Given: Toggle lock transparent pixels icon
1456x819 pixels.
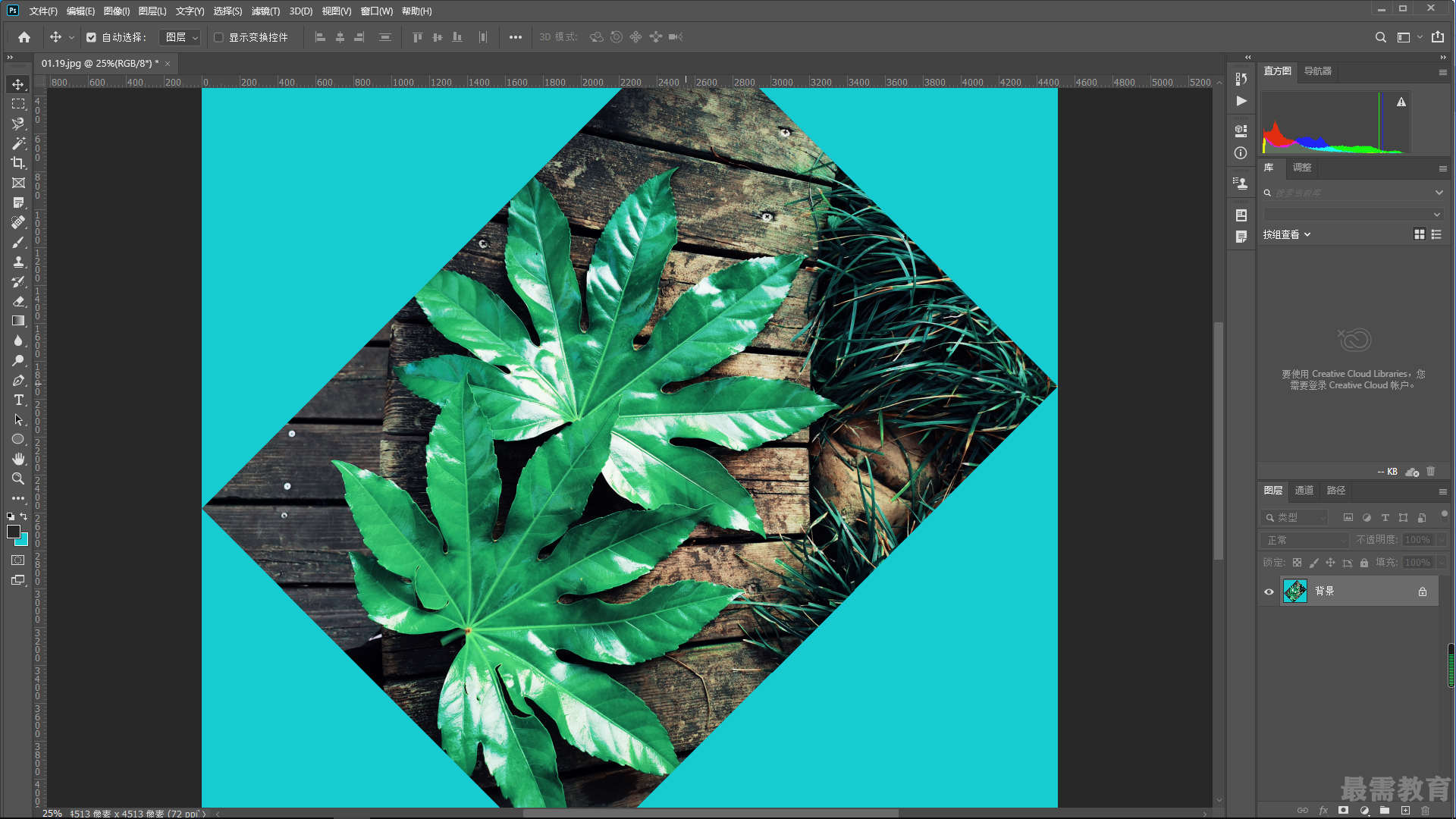Looking at the screenshot, I should 1297,563.
